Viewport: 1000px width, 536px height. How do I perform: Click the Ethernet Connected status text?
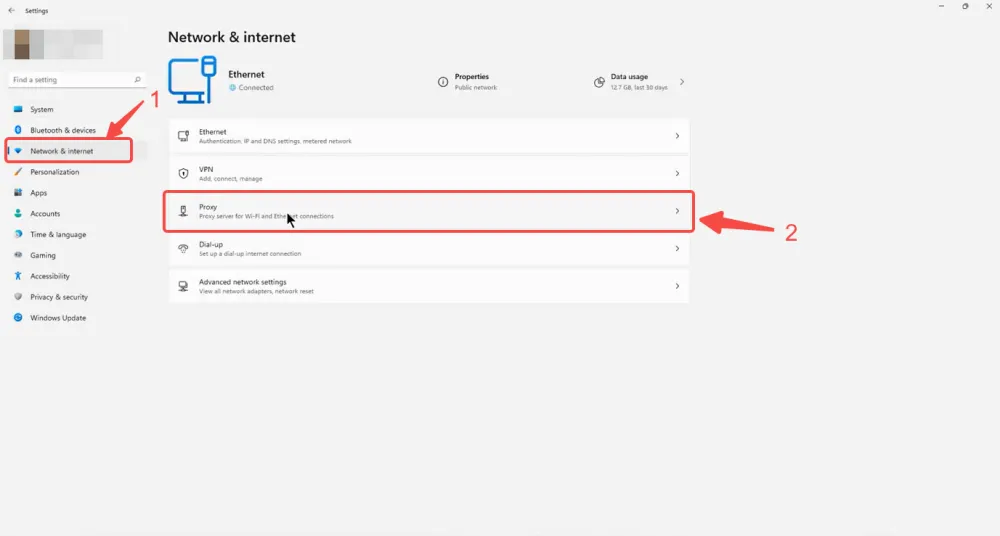tap(256, 87)
